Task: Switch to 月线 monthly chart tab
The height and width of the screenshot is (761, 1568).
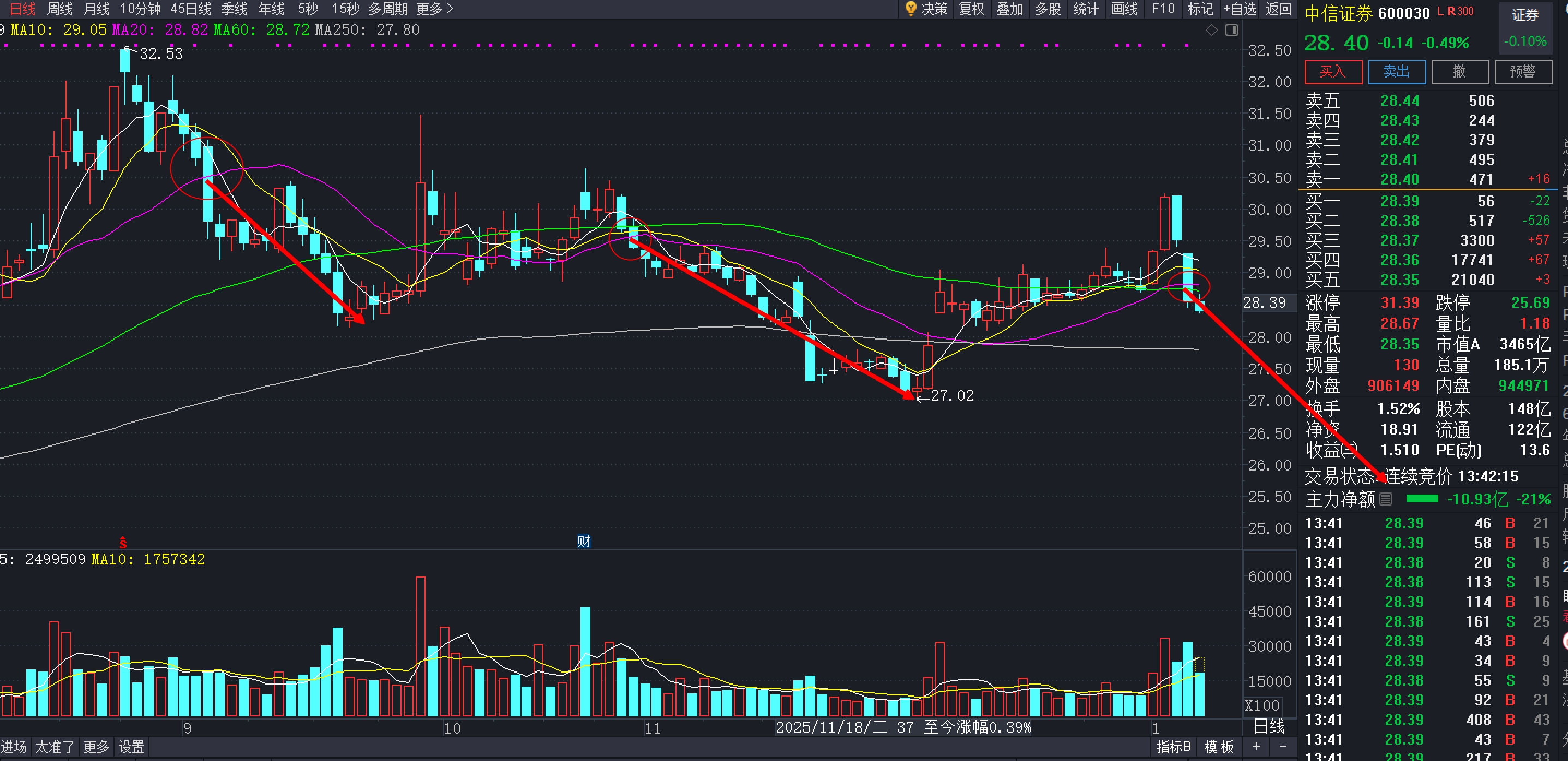Action: [x=96, y=9]
